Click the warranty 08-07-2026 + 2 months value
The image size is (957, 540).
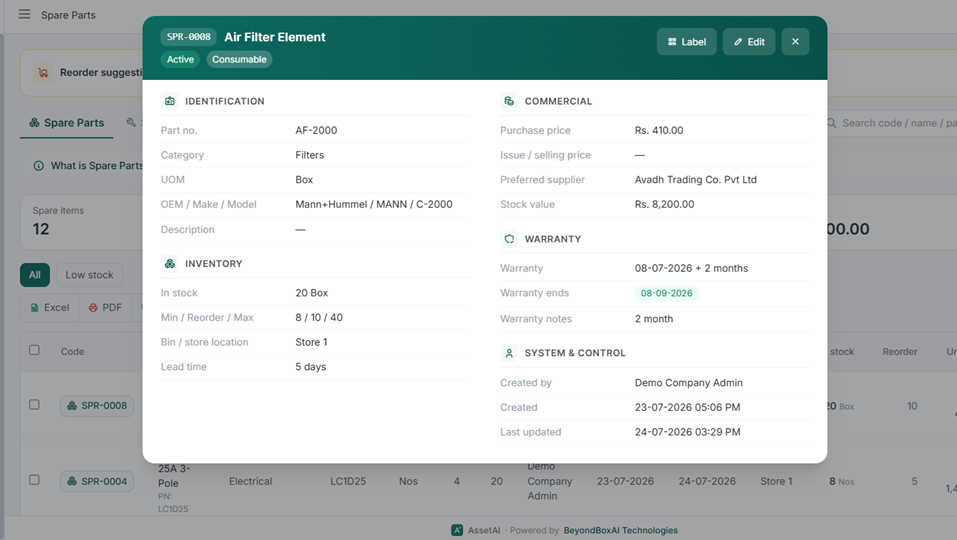pos(691,268)
